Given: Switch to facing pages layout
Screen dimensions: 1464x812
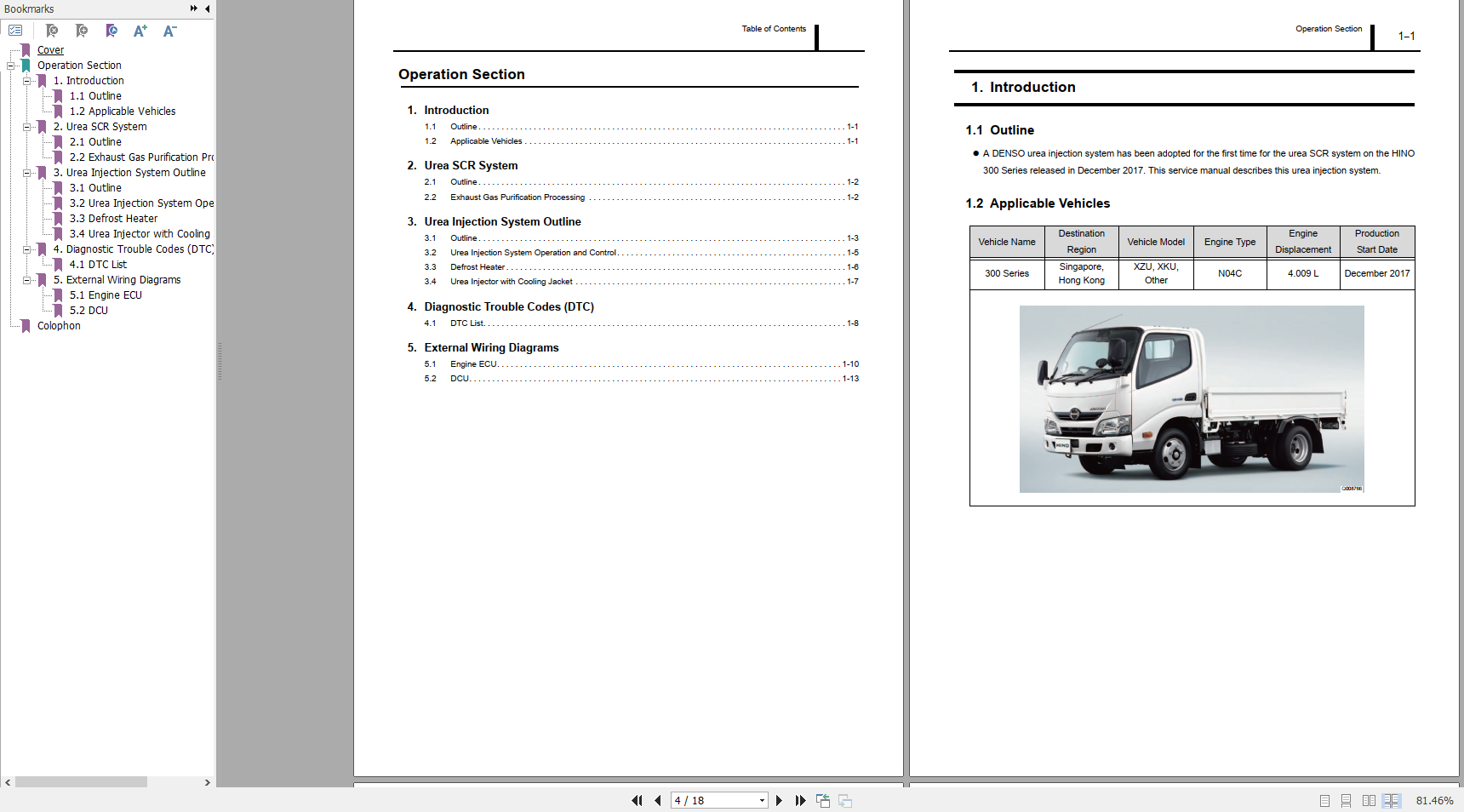Looking at the screenshot, I should [1369, 800].
